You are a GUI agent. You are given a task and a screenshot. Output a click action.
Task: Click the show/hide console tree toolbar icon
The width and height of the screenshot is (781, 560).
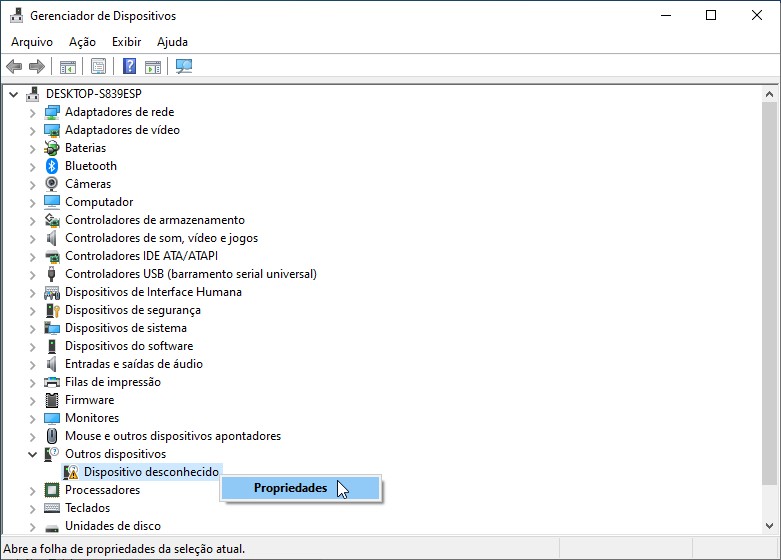click(68, 66)
